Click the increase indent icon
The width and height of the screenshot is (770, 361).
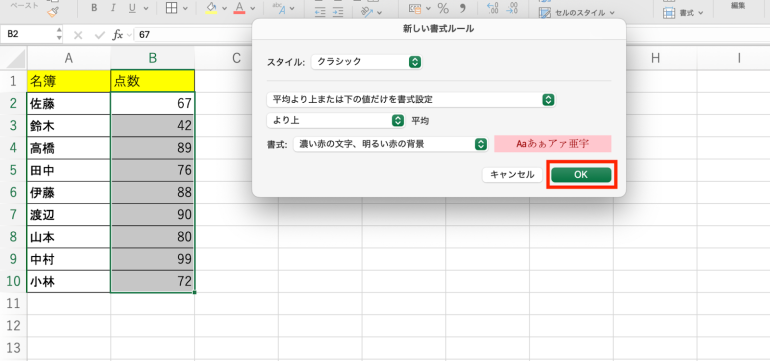(x=338, y=12)
